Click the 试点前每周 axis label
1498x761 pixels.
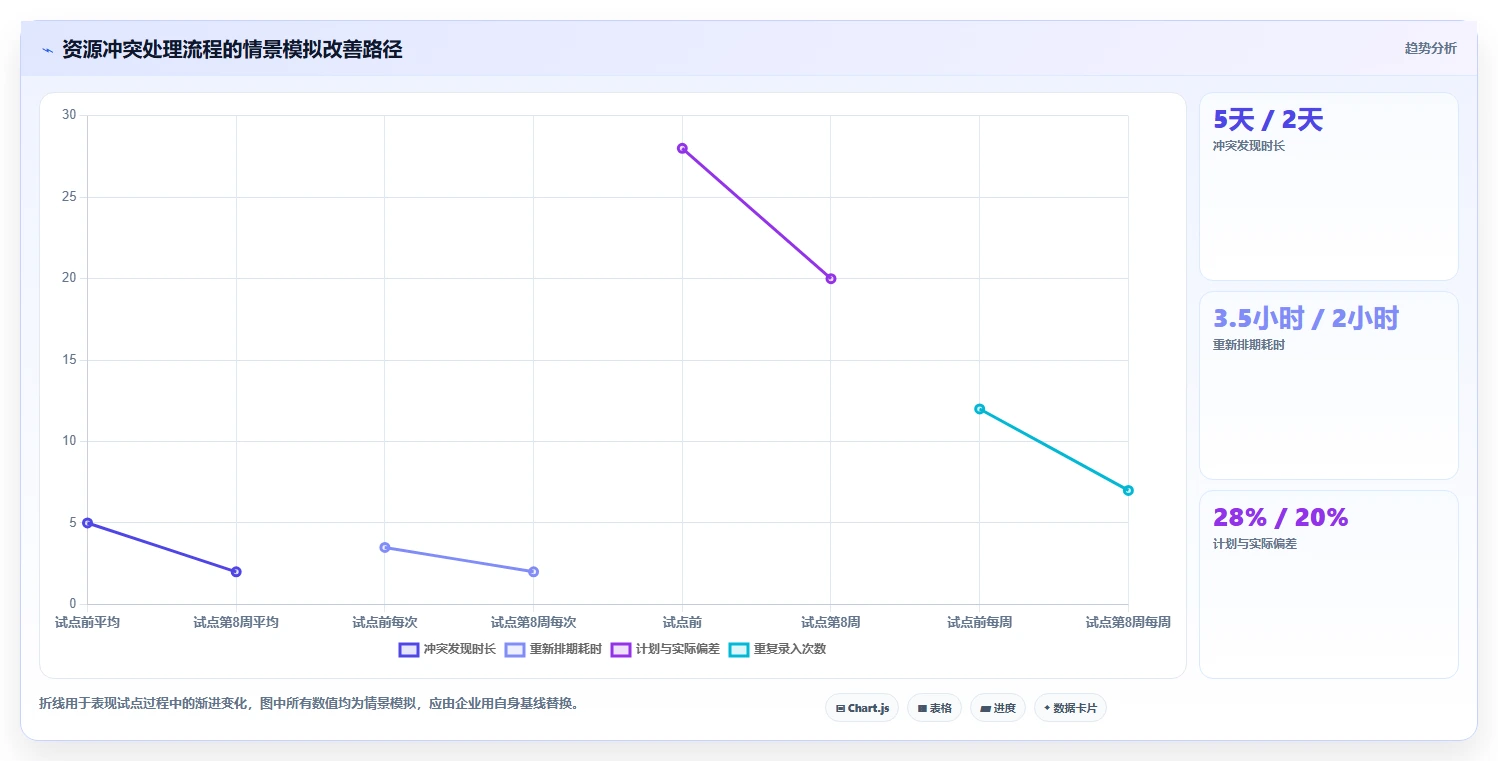(x=979, y=622)
